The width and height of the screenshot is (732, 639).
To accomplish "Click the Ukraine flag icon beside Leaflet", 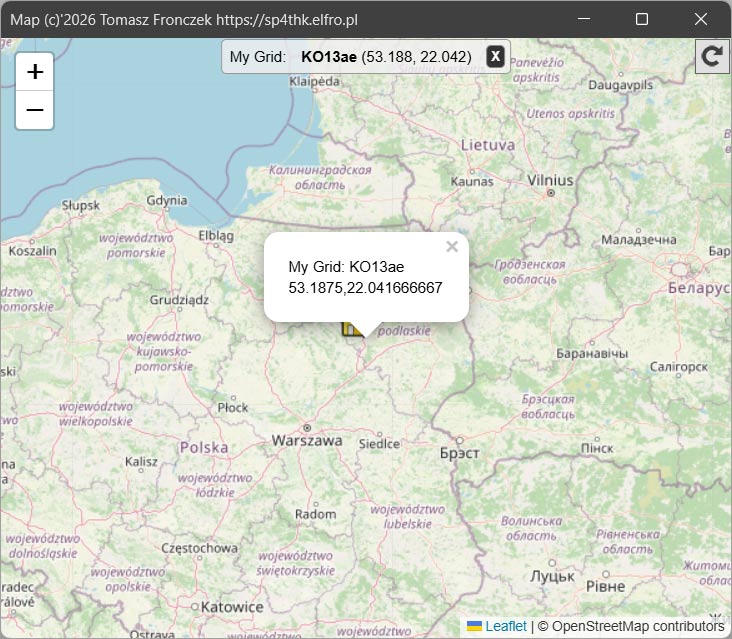I will [x=474, y=626].
